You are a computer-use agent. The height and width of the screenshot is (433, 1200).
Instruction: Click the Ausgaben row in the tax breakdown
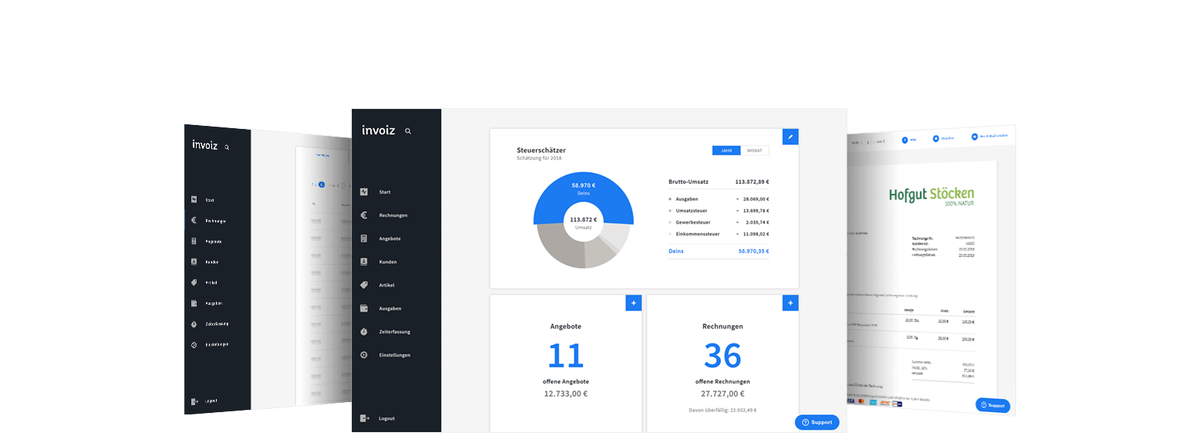point(719,198)
